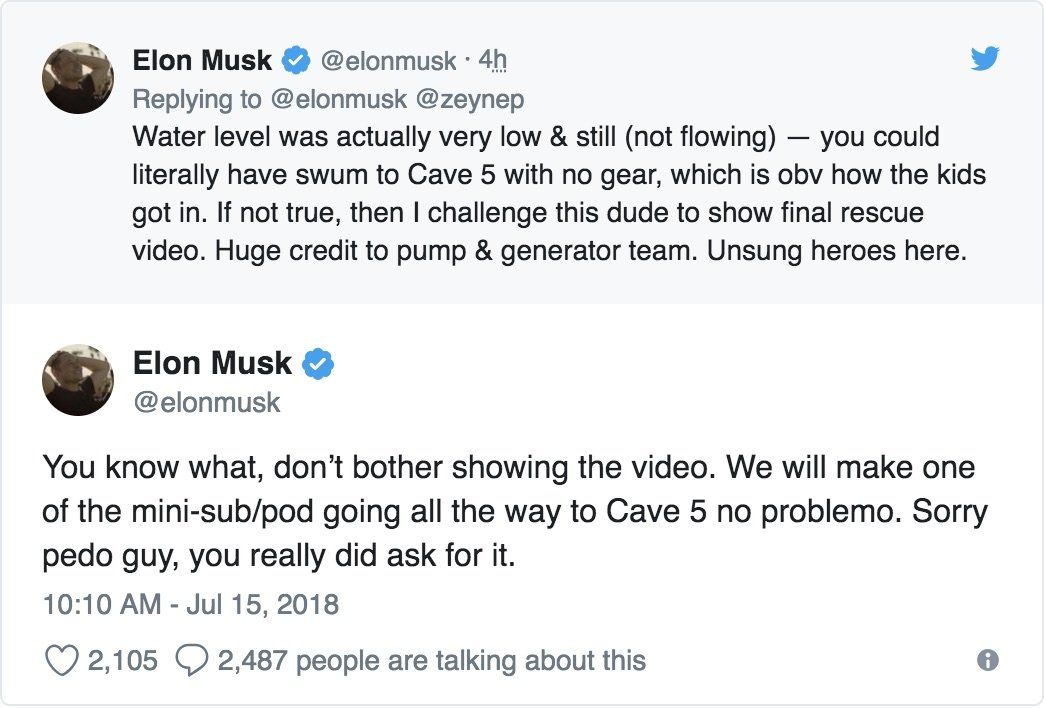The width and height of the screenshot is (1046, 708).
Task: Open the 10:10 AM - Jul 15, 2018 timestamp
Action: pyautogui.click(x=190, y=604)
